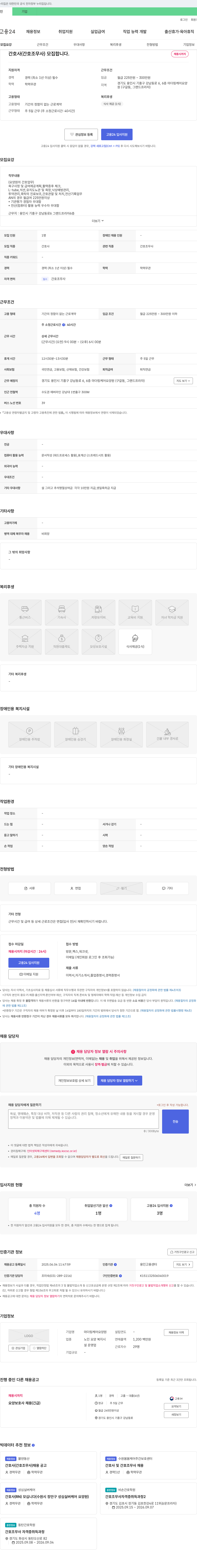Switch to the 기업 tab at the top
197x1568 pixels.
[x=24, y=11]
